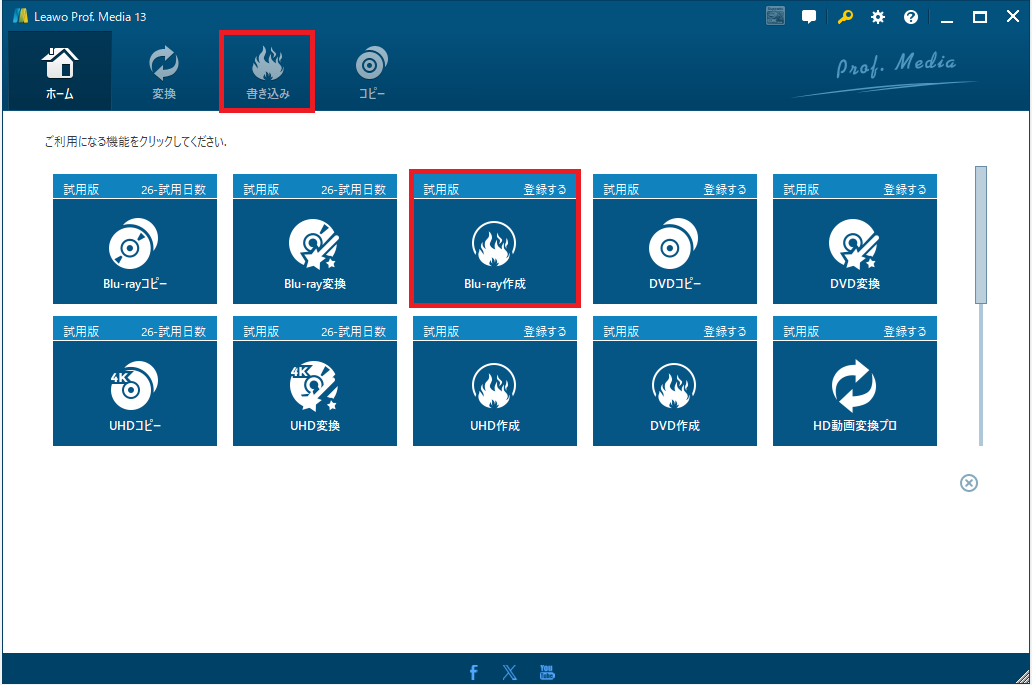Open the YouTube link icon
This screenshot has height=685, width=1032.
(547, 672)
